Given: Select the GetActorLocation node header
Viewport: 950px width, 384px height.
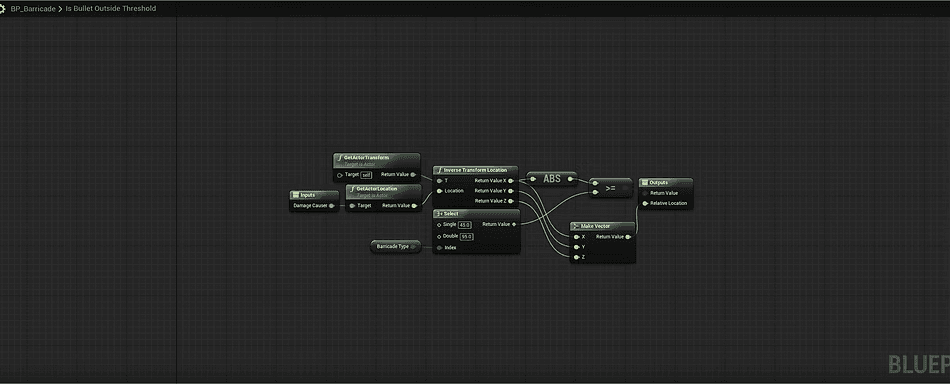Looking at the screenshot, I should click(383, 191).
